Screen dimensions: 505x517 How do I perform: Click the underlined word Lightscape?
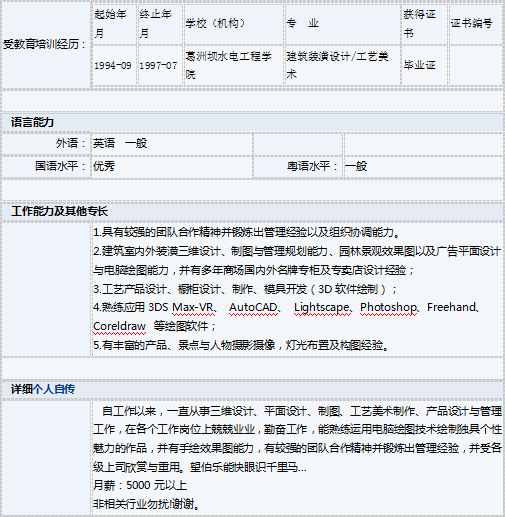coord(322,307)
